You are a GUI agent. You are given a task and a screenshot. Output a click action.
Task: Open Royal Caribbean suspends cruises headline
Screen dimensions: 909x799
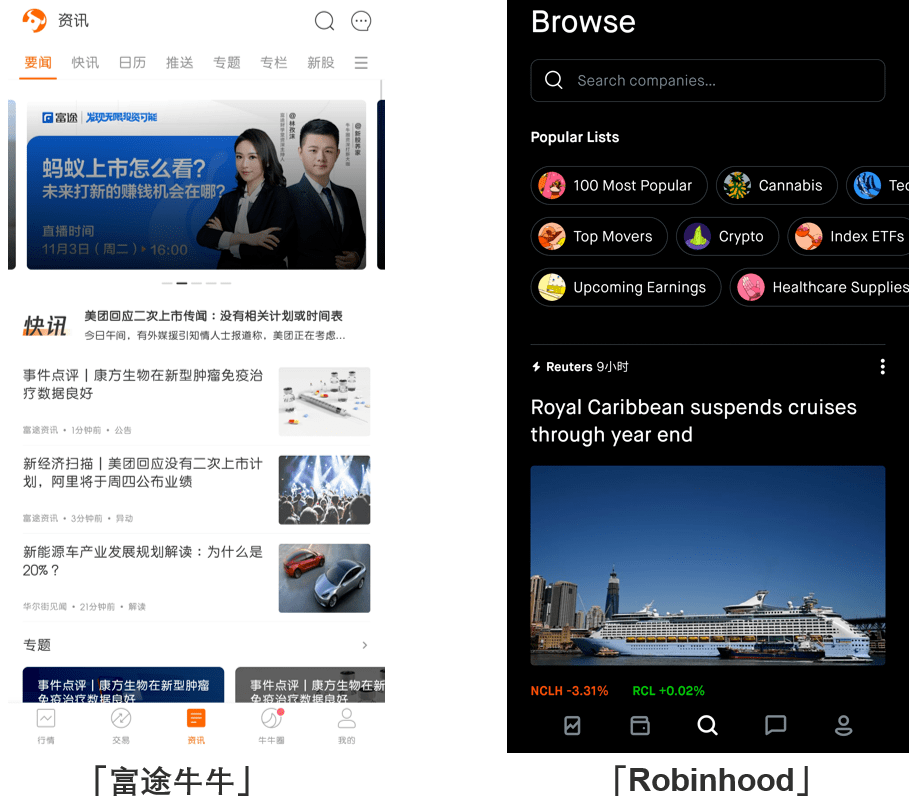[x=693, y=420]
